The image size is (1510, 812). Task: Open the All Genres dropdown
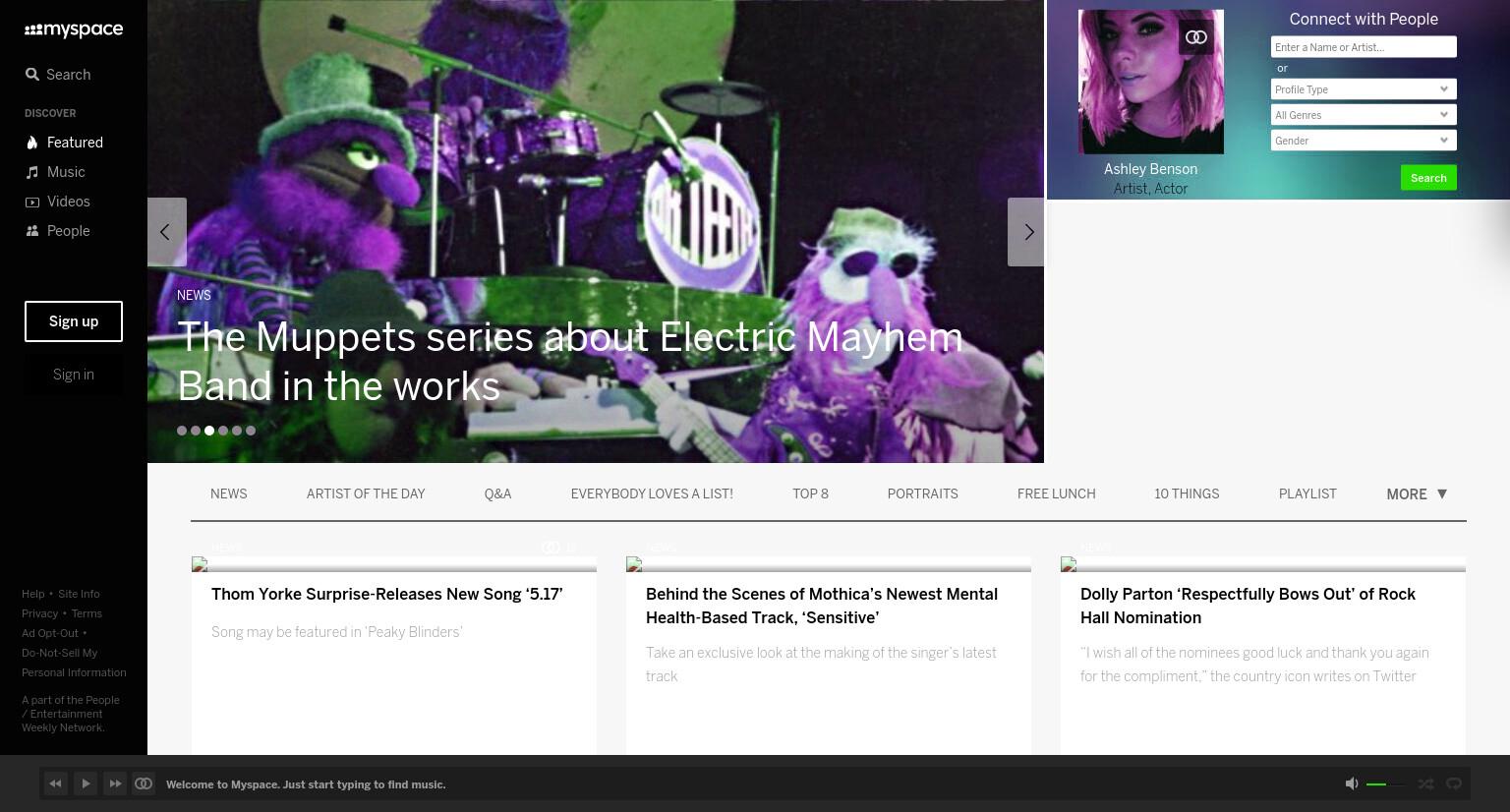tap(1364, 115)
